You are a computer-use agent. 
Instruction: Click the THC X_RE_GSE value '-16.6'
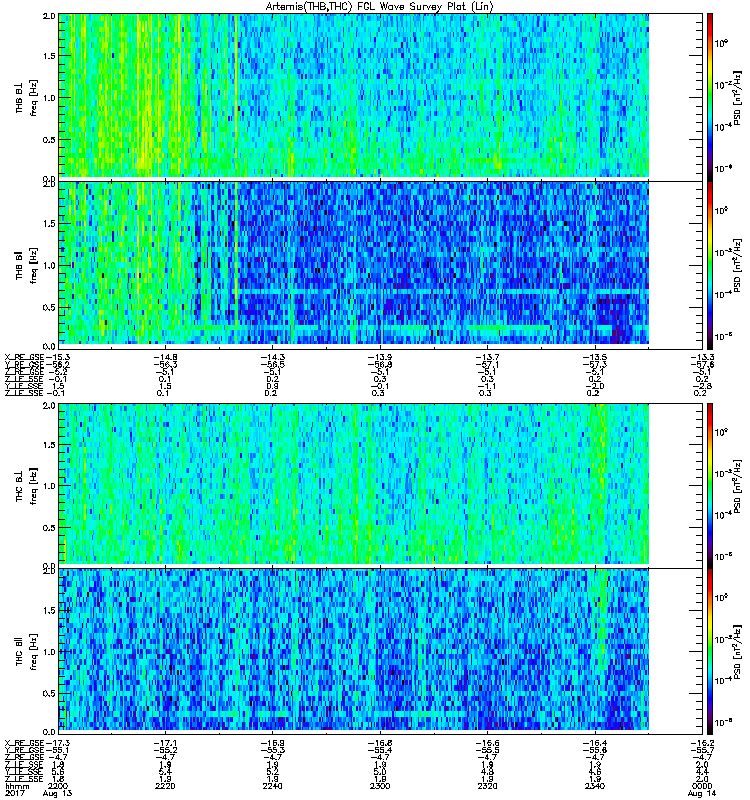click(487, 743)
